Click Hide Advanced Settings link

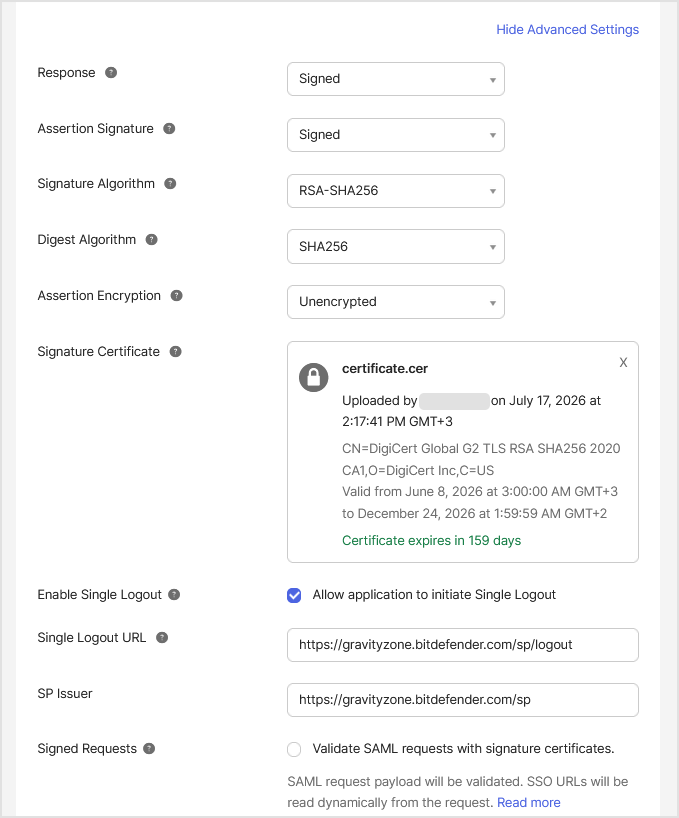point(567,30)
